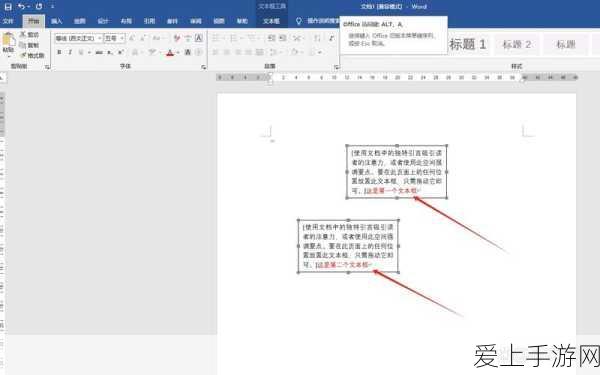The image size is (600, 375).
Task: Open the 设计 tab
Action: tap(103, 21)
